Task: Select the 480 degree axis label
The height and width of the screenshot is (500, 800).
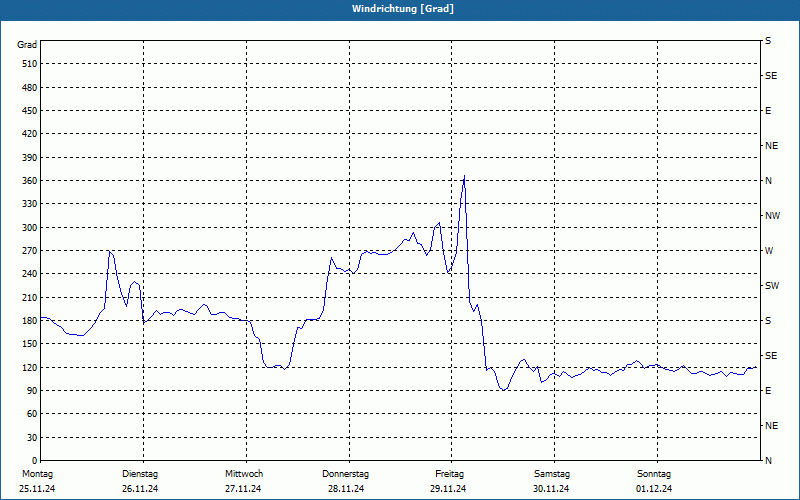Action: point(30,87)
